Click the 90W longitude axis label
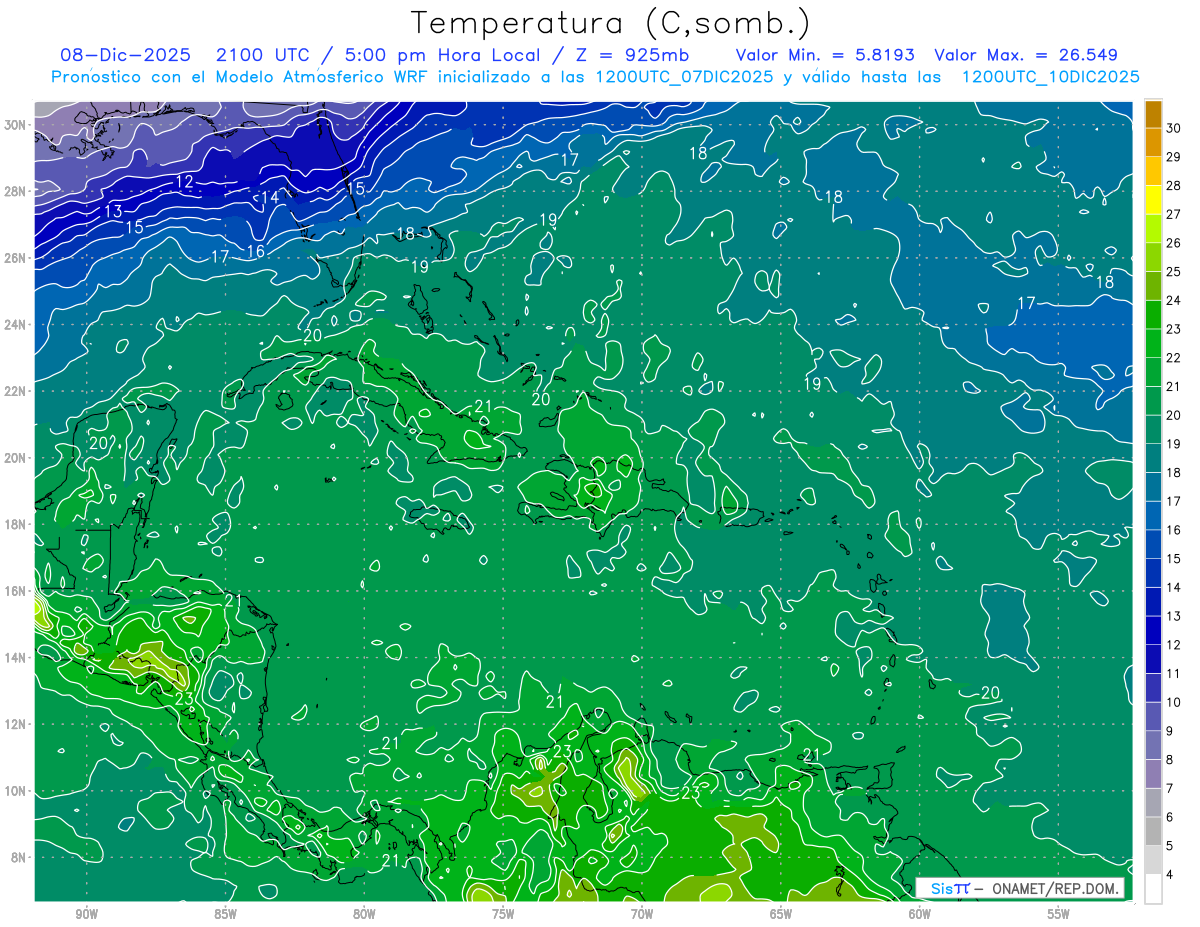 [x=86, y=914]
